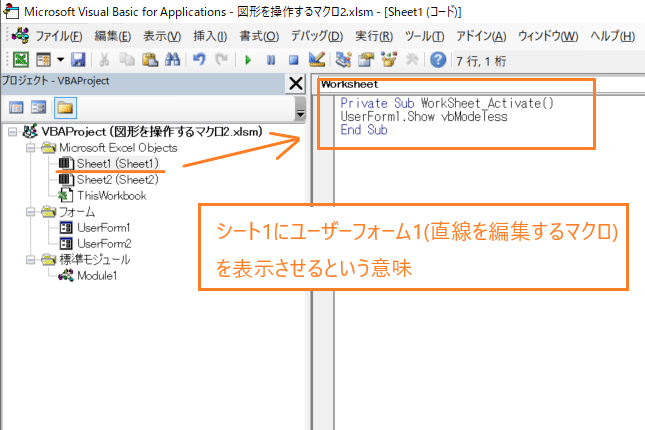Screen dimensions: 645x430
Task: Collapse Microsoft Excel Objects folder
Action: tap(30, 148)
